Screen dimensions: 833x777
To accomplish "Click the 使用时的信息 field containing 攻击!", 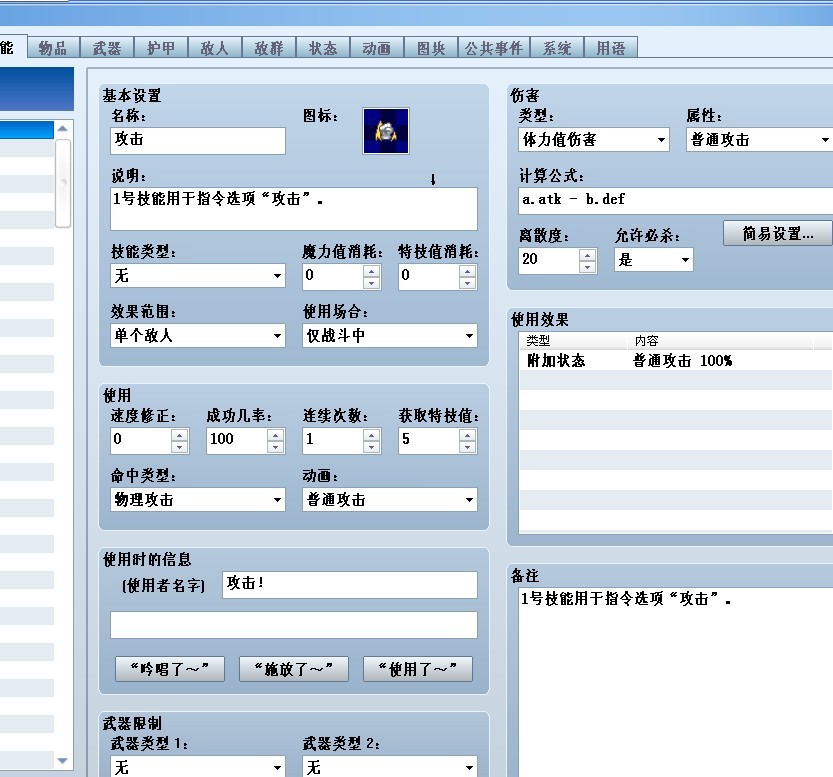I will pyautogui.click(x=350, y=585).
